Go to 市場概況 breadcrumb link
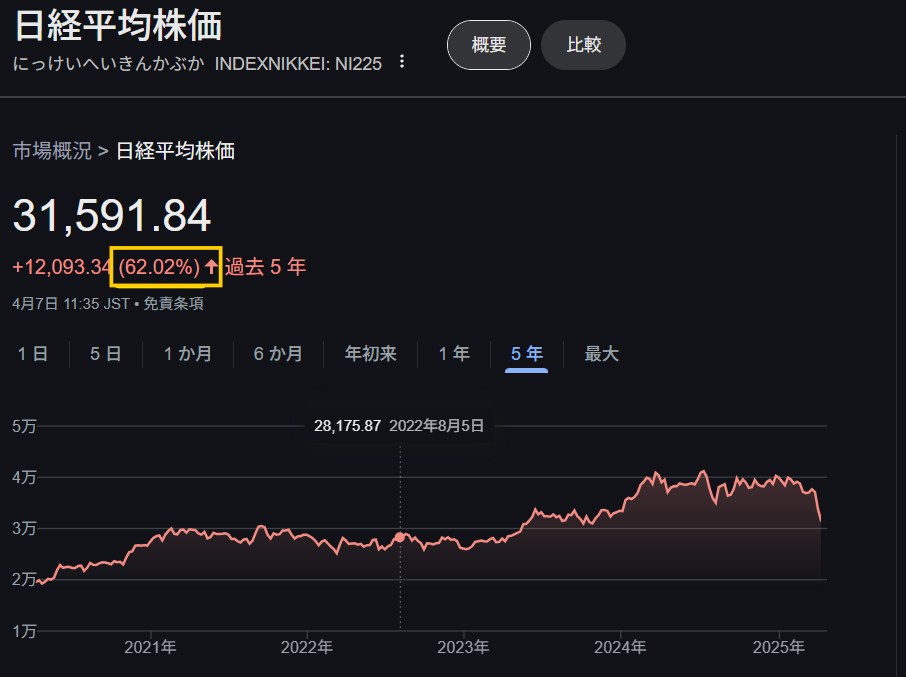 click(51, 151)
